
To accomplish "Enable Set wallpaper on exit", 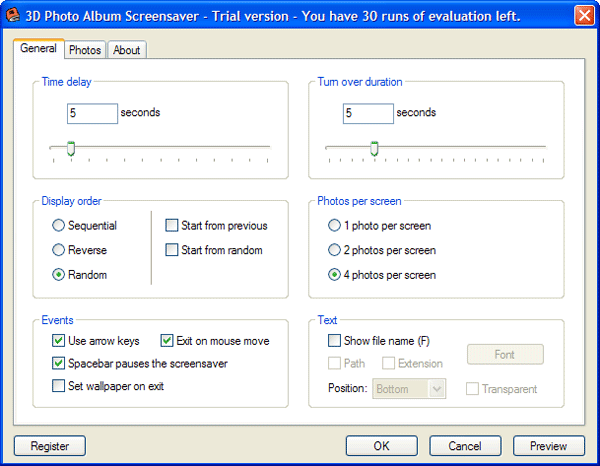I will click(x=59, y=386).
